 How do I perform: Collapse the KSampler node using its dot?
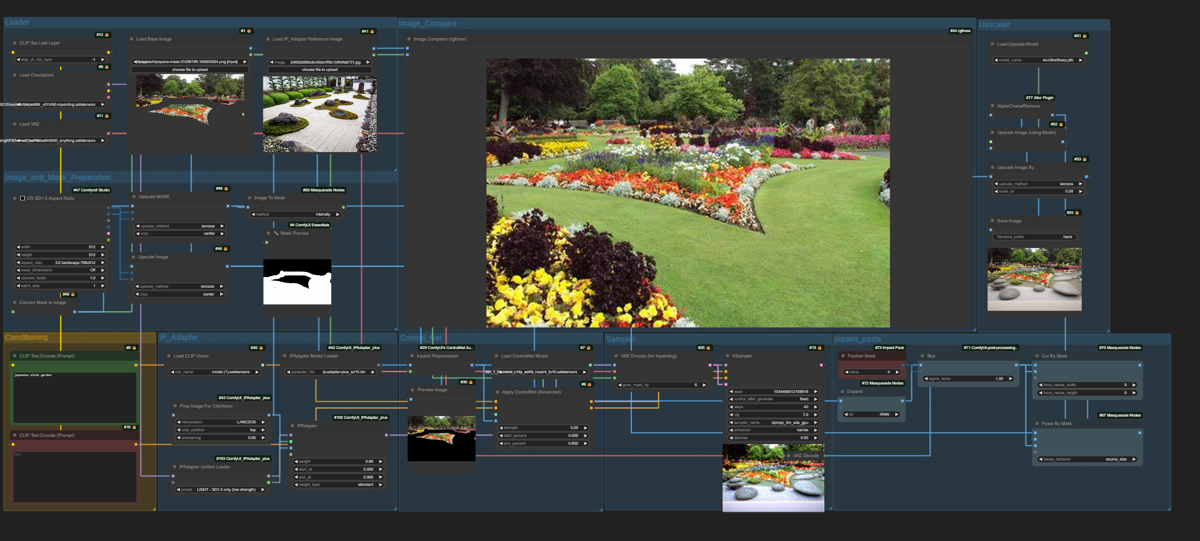click(x=727, y=356)
